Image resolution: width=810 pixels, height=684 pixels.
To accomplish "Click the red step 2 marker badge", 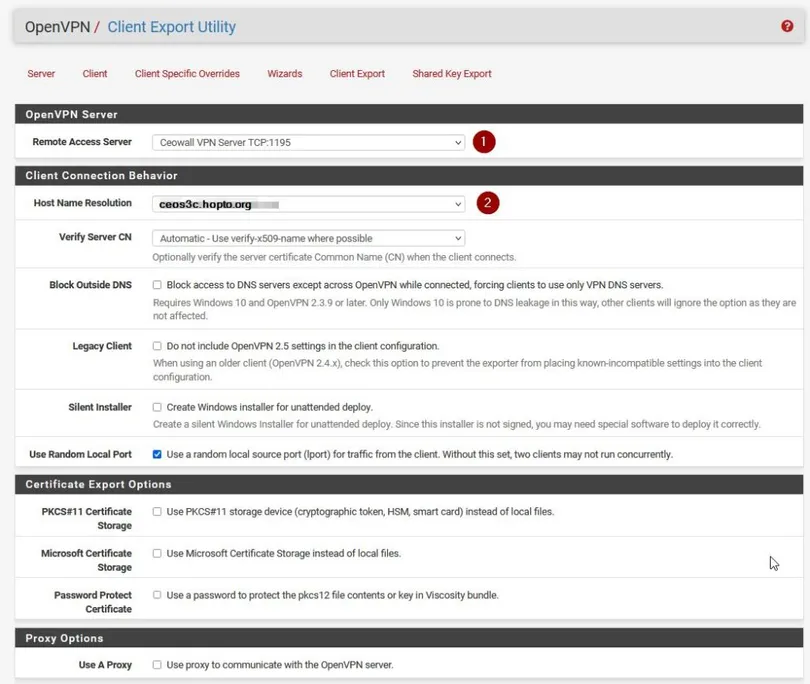I will click(486, 203).
